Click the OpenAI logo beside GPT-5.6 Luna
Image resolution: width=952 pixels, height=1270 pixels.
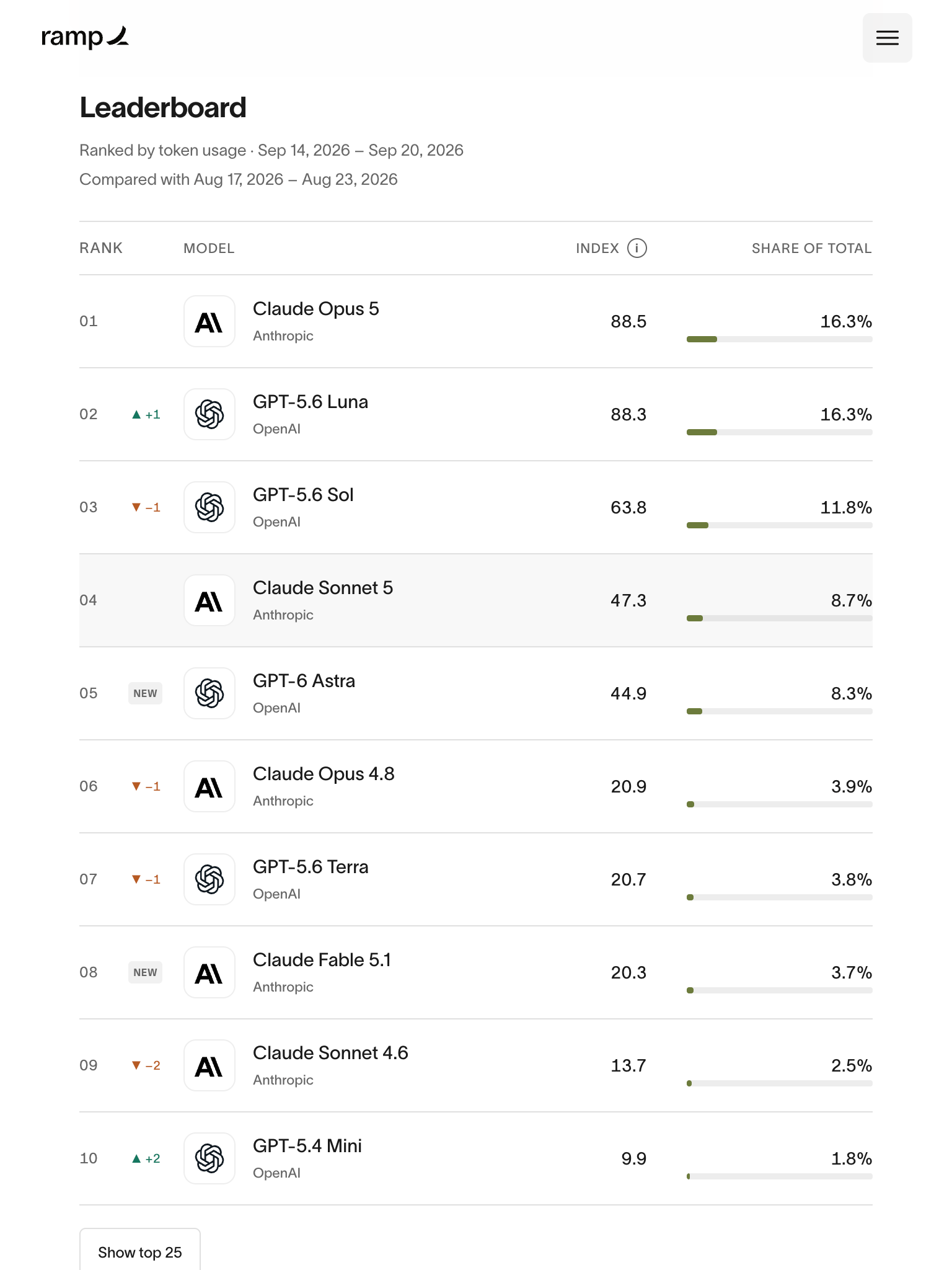coord(209,414)
